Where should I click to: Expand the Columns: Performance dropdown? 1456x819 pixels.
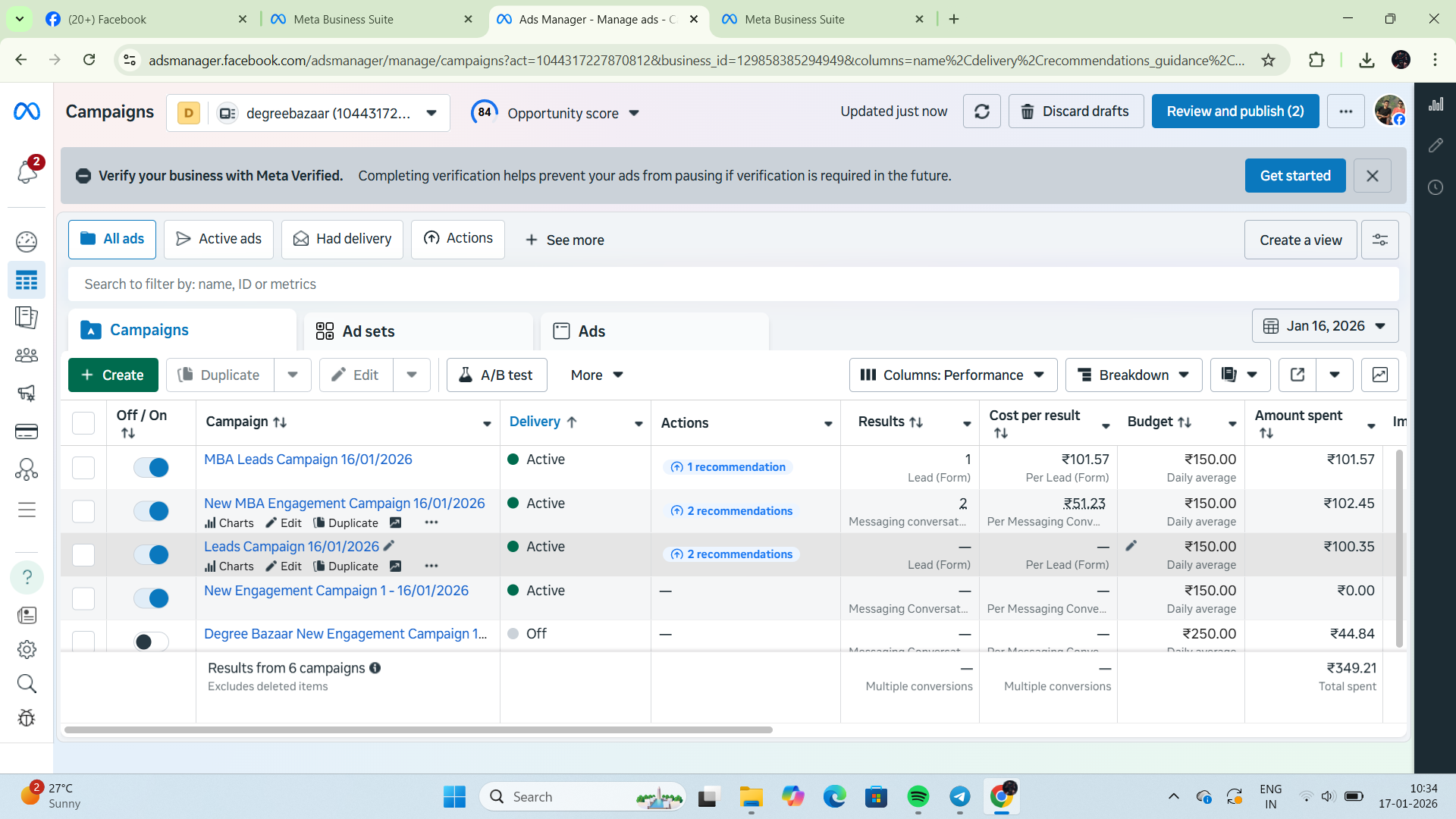coord(952,375)
